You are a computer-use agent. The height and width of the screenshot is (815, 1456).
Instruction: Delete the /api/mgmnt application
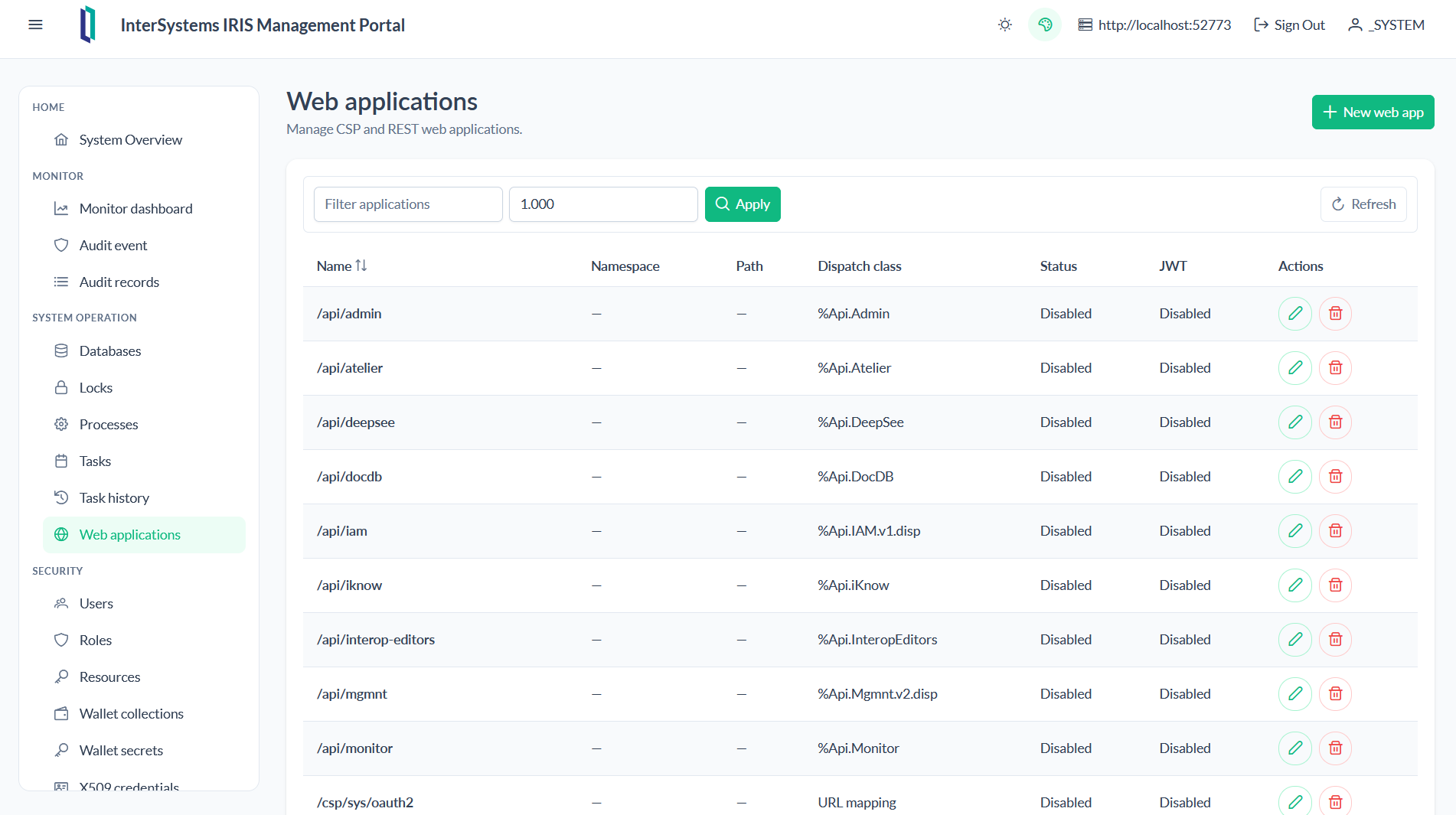coord(1336,694)
